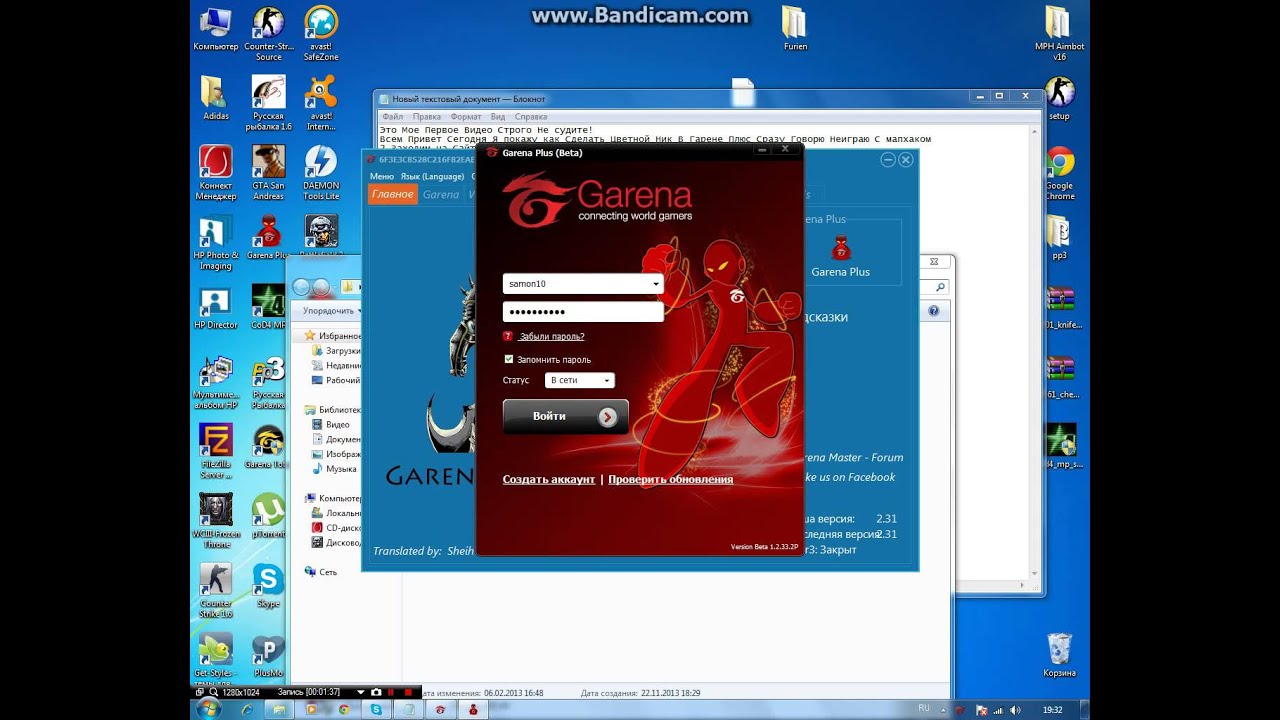This screenshot has width=1280, height=720.
Task: Click the RU language indicator in taskbar
Action: [x=923, y=708]
